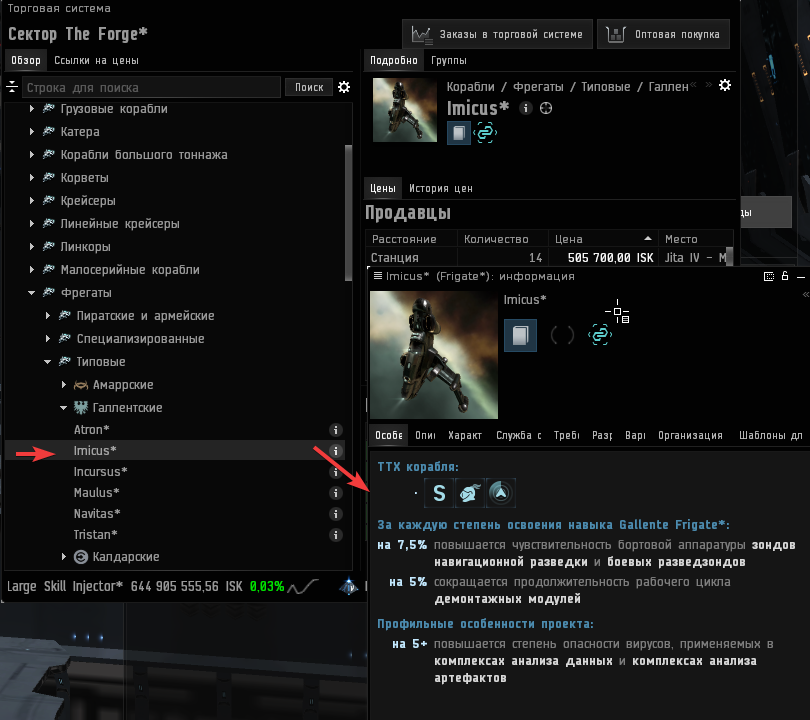Collapse all groups icon beside search field
Screen dimensions: 810x720
(12, 87)
